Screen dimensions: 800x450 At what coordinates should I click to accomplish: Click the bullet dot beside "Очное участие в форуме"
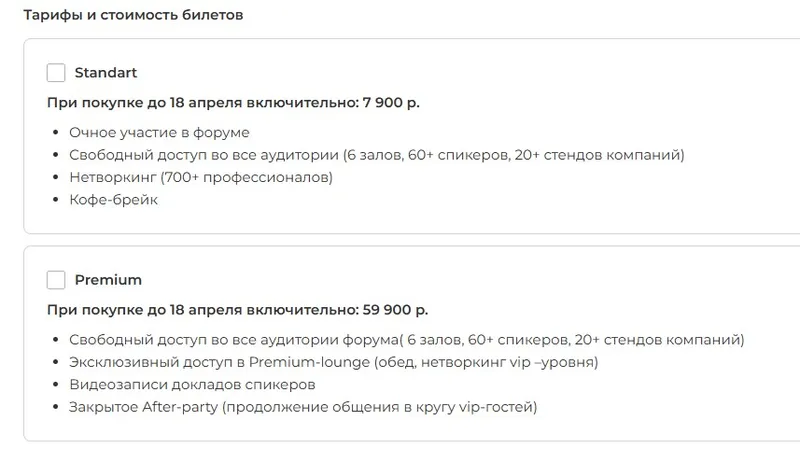[54, 132]
